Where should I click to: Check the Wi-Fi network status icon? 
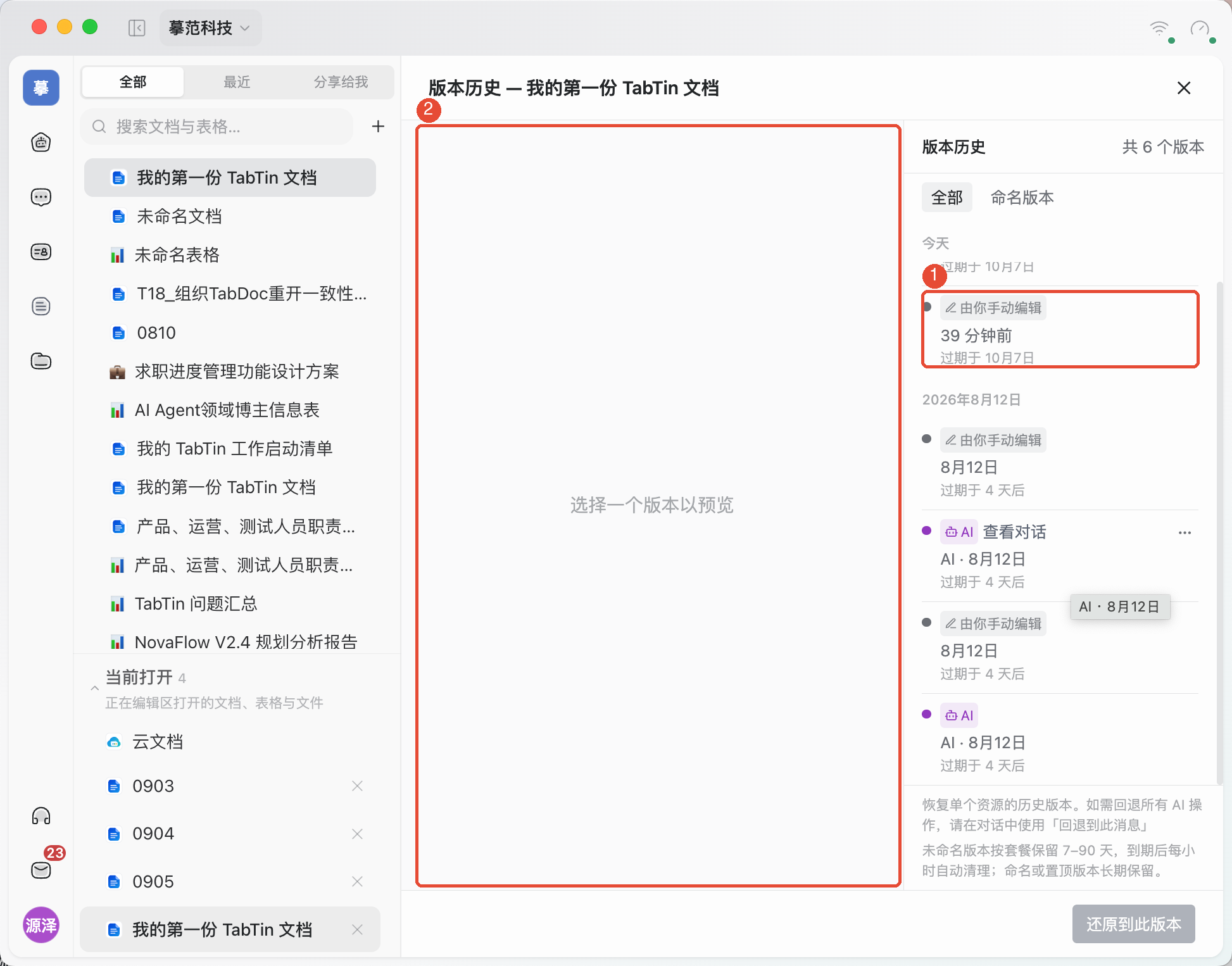(1160, 28)
